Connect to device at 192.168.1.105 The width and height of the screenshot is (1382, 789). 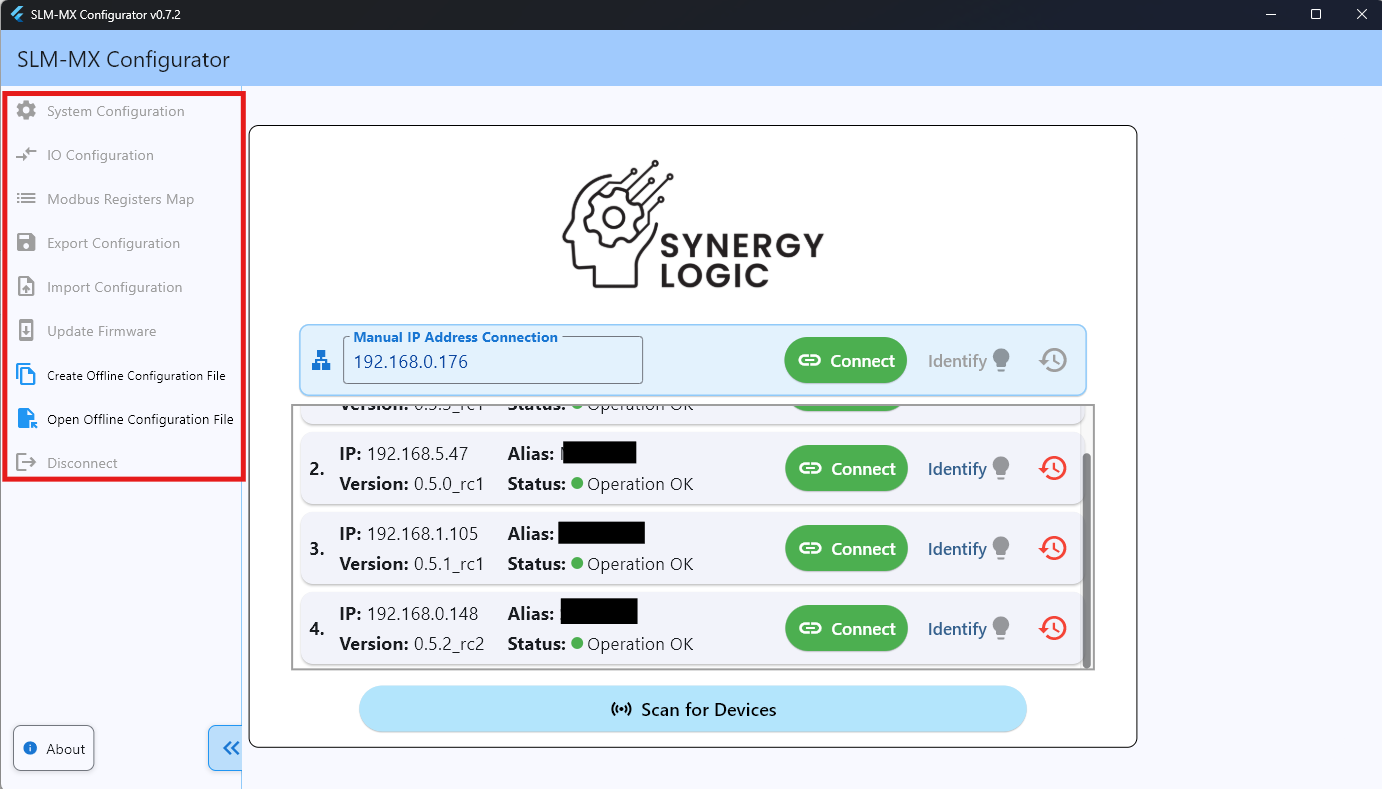(846, 549)
